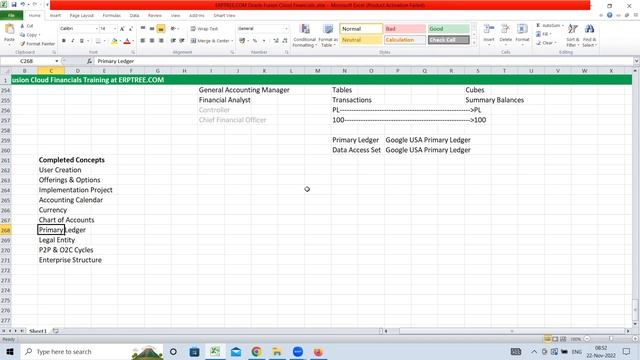Image resolution: width=640 pixels, height=360 pixels.
Task: Open the File tab
Action: click(11, 16)
